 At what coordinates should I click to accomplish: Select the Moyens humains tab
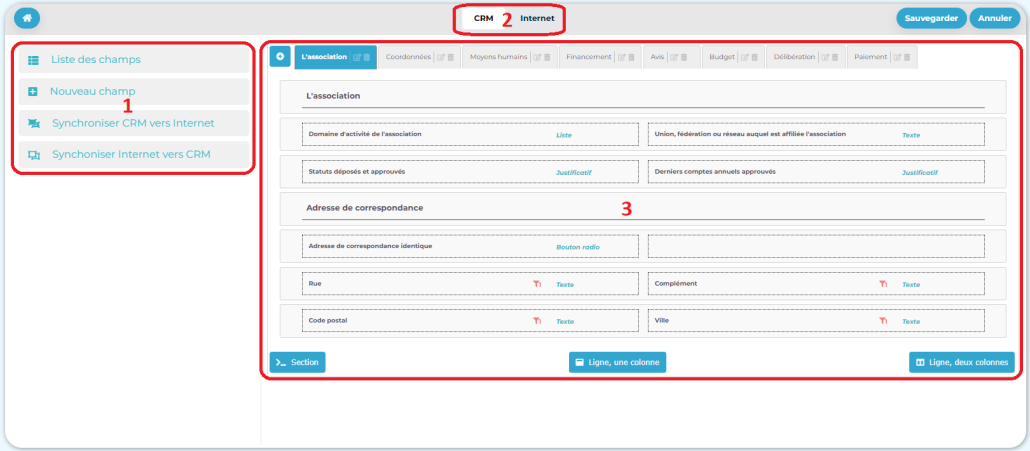pyautogui.click(x=497, y=58)
